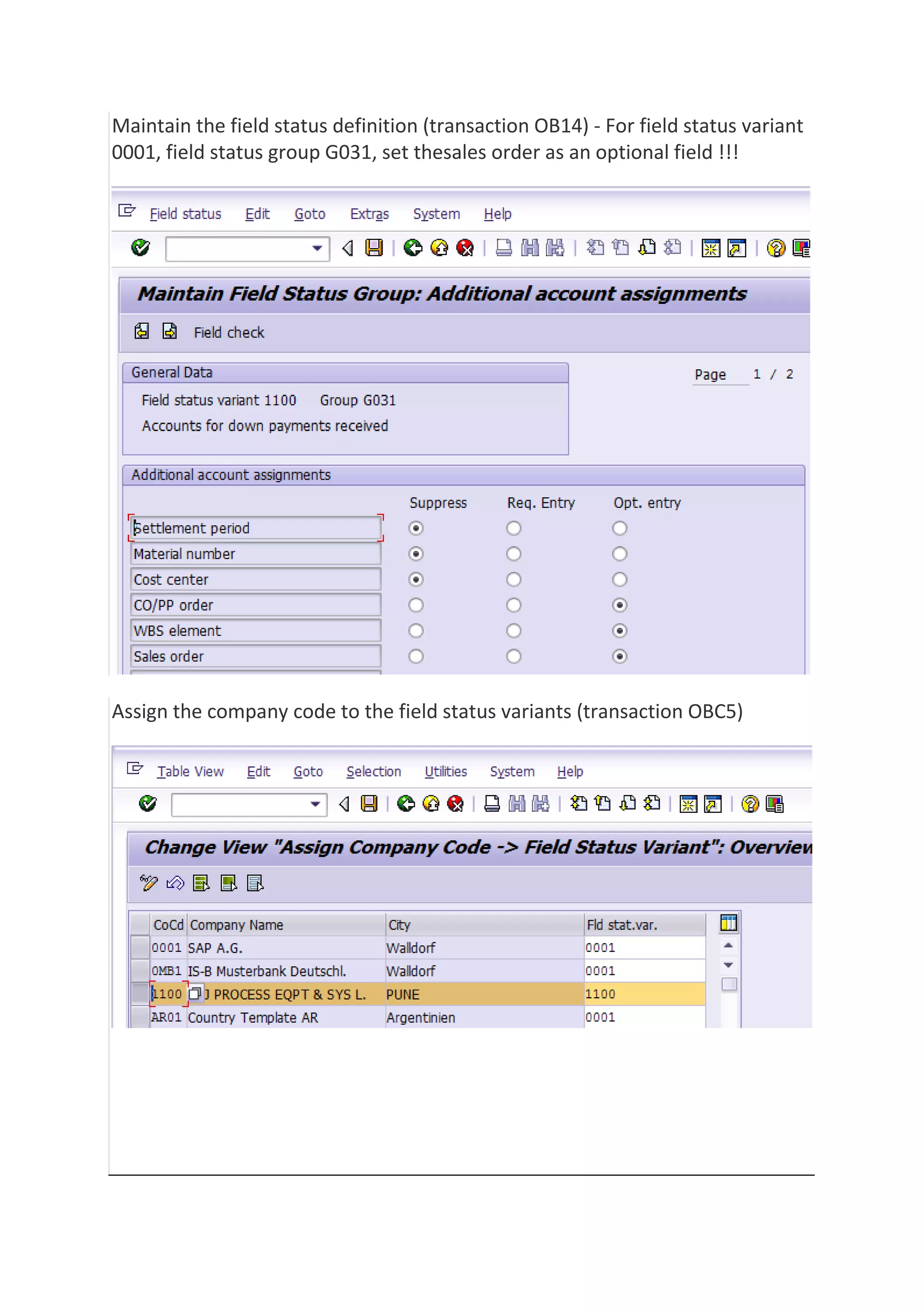This screenshot has width=924, height=1307.
Task: Click Next field status group icon
Action: click(x=170, y=331)
